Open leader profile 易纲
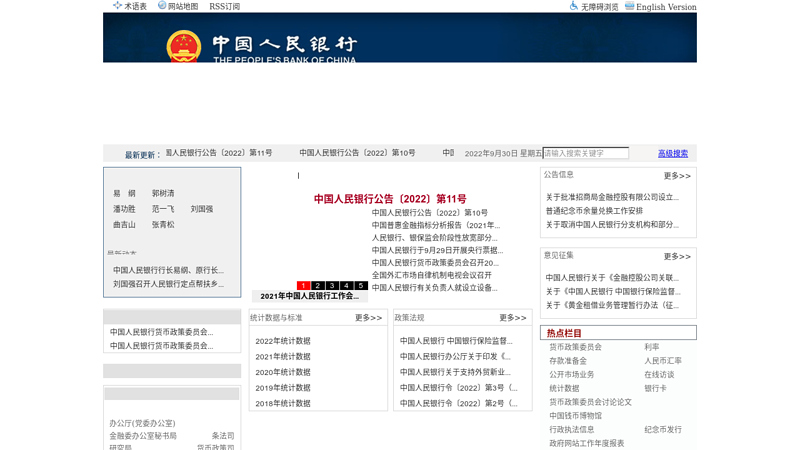The height and width of the screenshot is (450, 800). coord(124,193)
